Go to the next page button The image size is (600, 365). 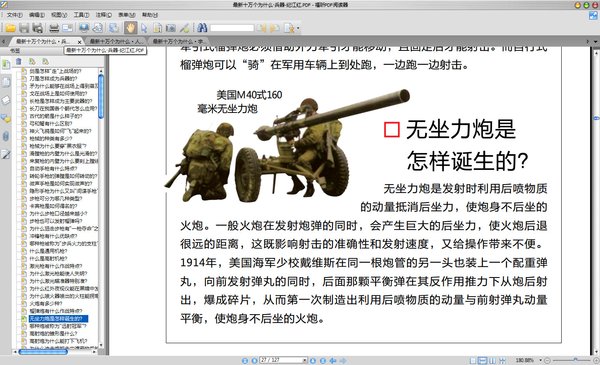(313, 360)
